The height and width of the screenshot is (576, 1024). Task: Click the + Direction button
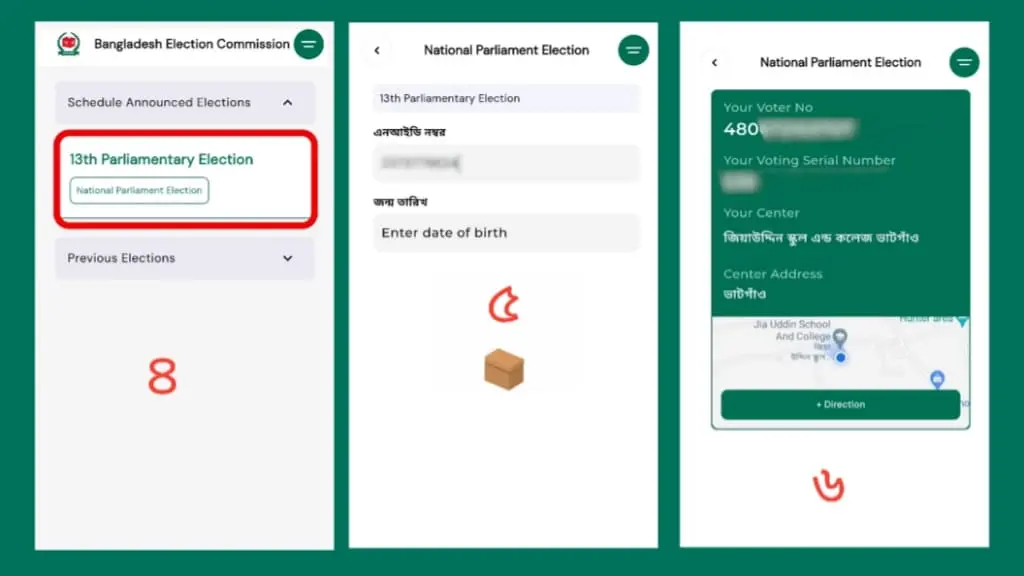coord(840,405)
